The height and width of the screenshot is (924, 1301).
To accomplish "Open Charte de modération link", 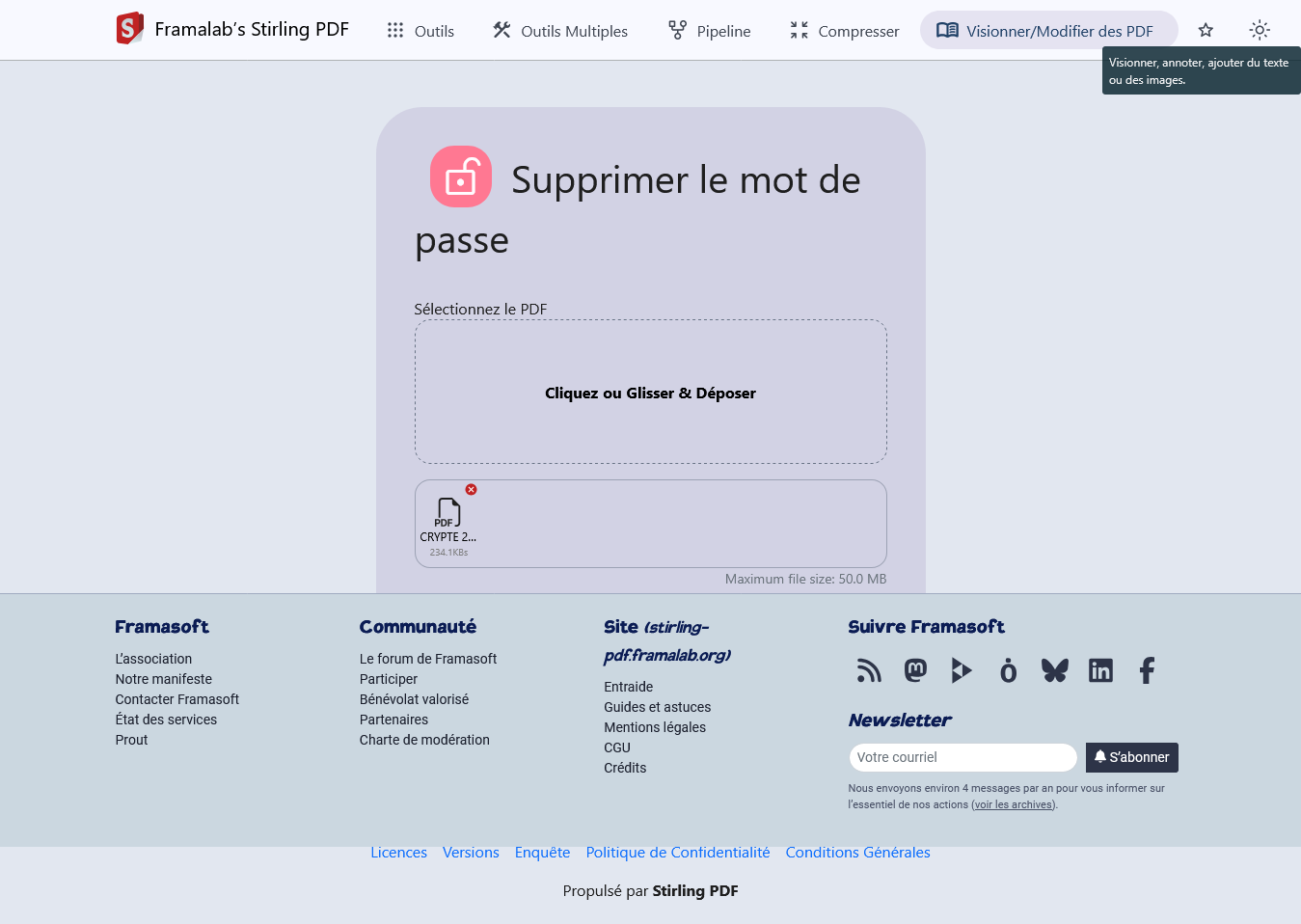I will coord(424,740).
